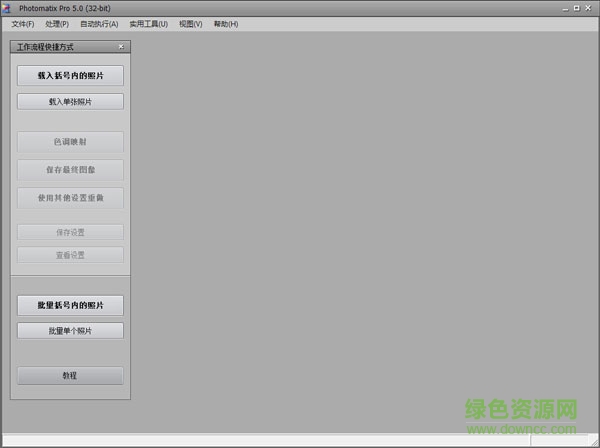Click the 工作流程快捷方式 panel title
600x448 pixels.
(x=45, y=47)
